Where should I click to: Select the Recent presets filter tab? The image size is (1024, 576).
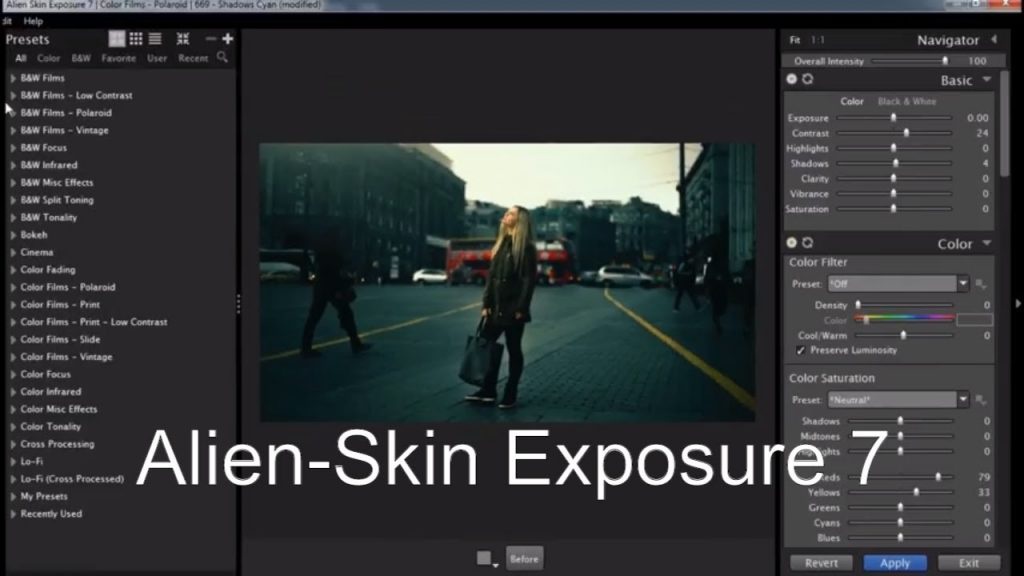pyautogui.click(x=193, y=58)
